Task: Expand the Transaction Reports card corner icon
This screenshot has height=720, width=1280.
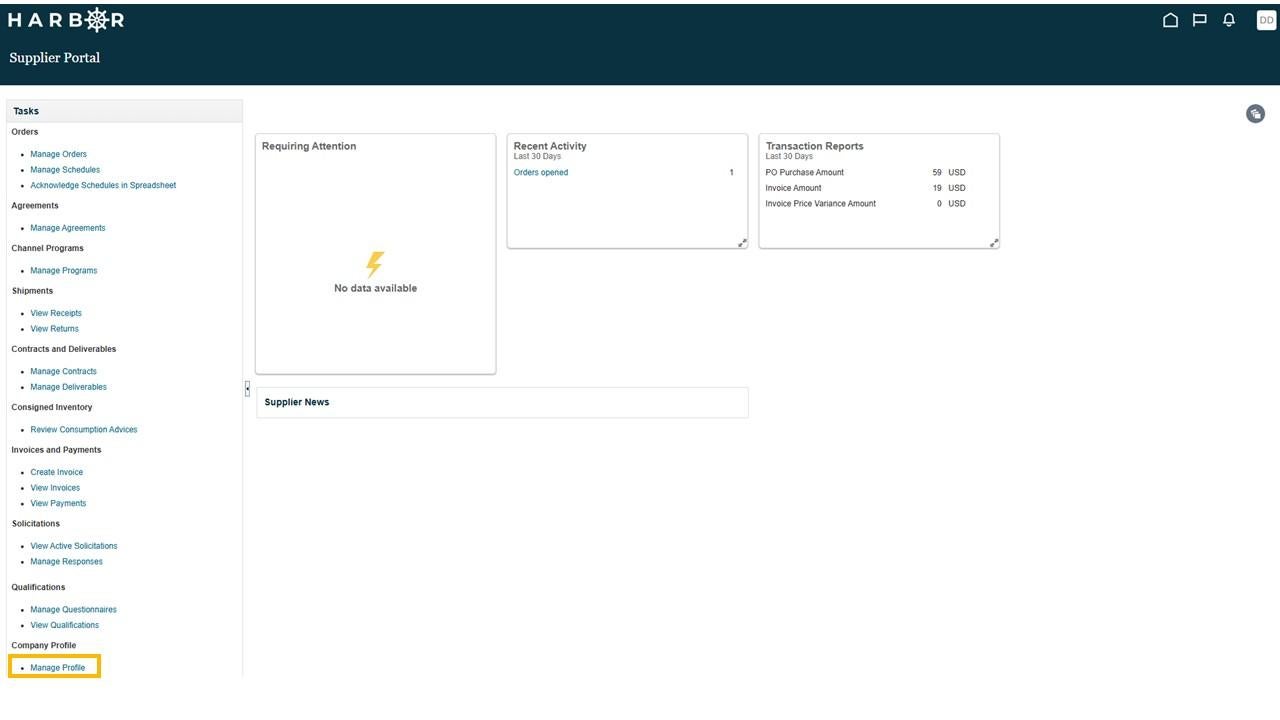Action: click(x=994, y=243)
